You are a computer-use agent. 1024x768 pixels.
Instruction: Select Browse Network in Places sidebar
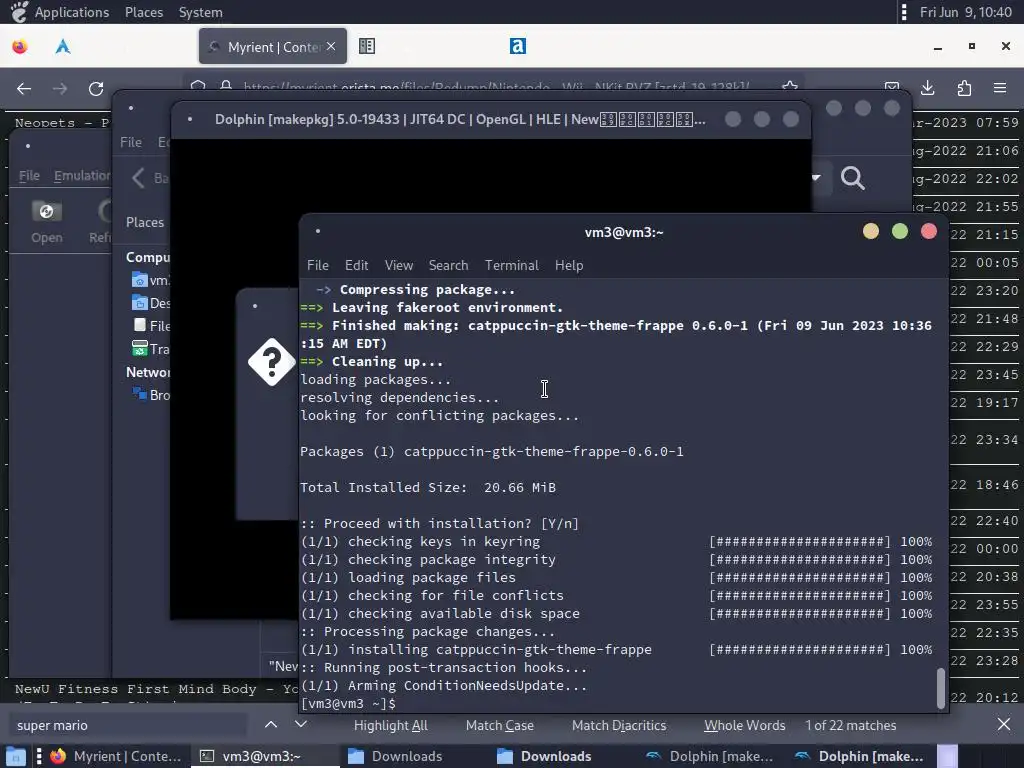(151, 394)
